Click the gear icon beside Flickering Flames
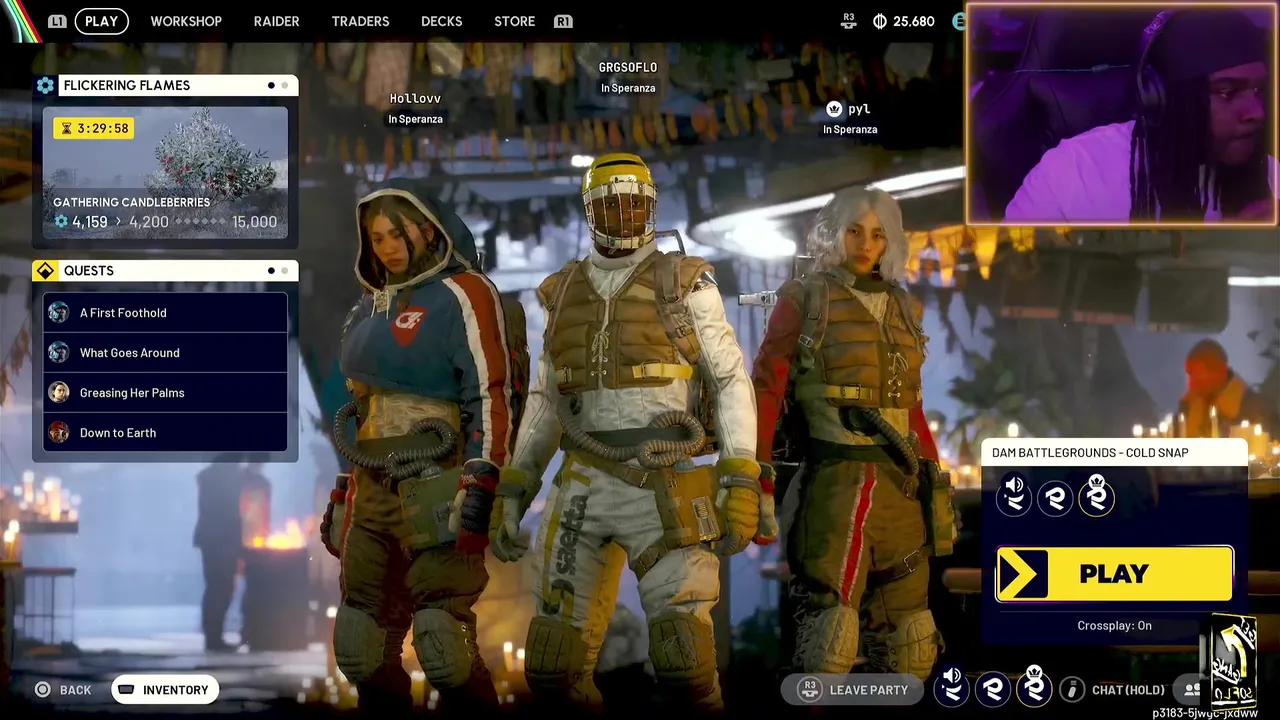The image size is (1280, 720). [45, 86]
